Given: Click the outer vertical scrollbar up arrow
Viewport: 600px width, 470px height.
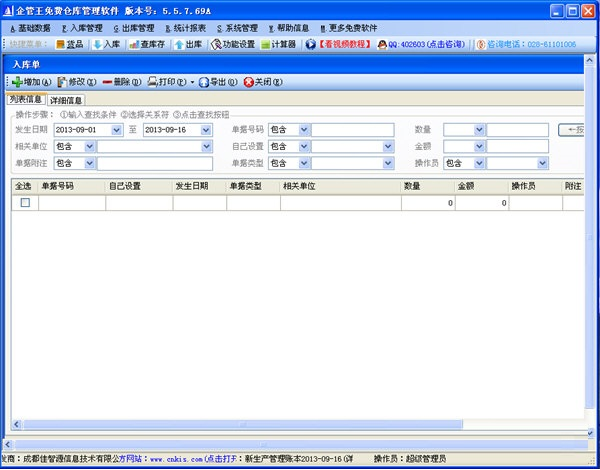Looking at the screenshot, I should 590,60.
